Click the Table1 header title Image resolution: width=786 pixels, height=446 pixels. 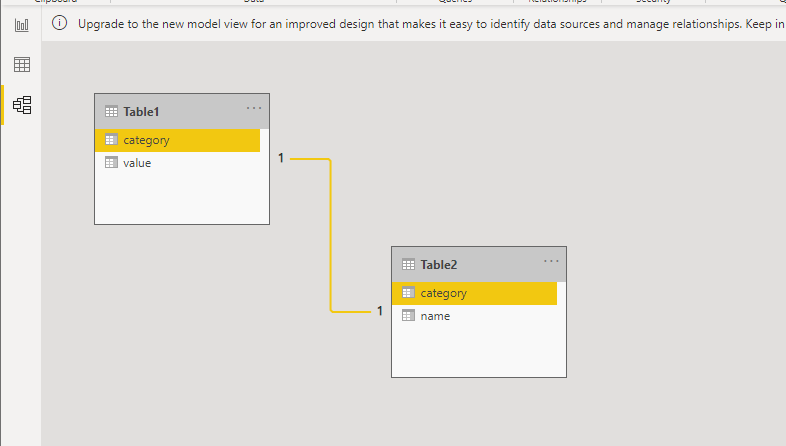(141, 112)
